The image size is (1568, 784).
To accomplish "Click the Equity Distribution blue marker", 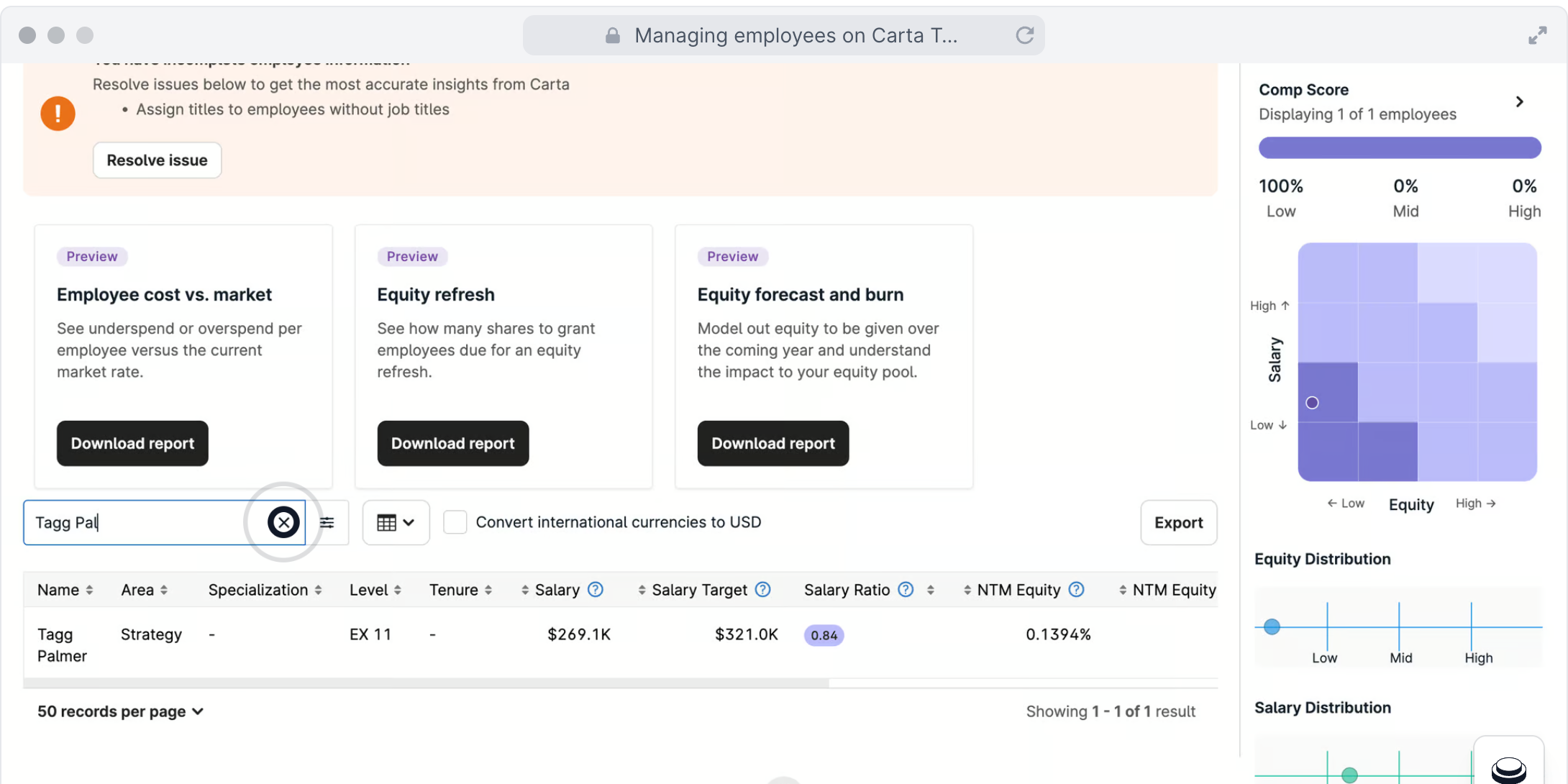I will [1272, 626].
